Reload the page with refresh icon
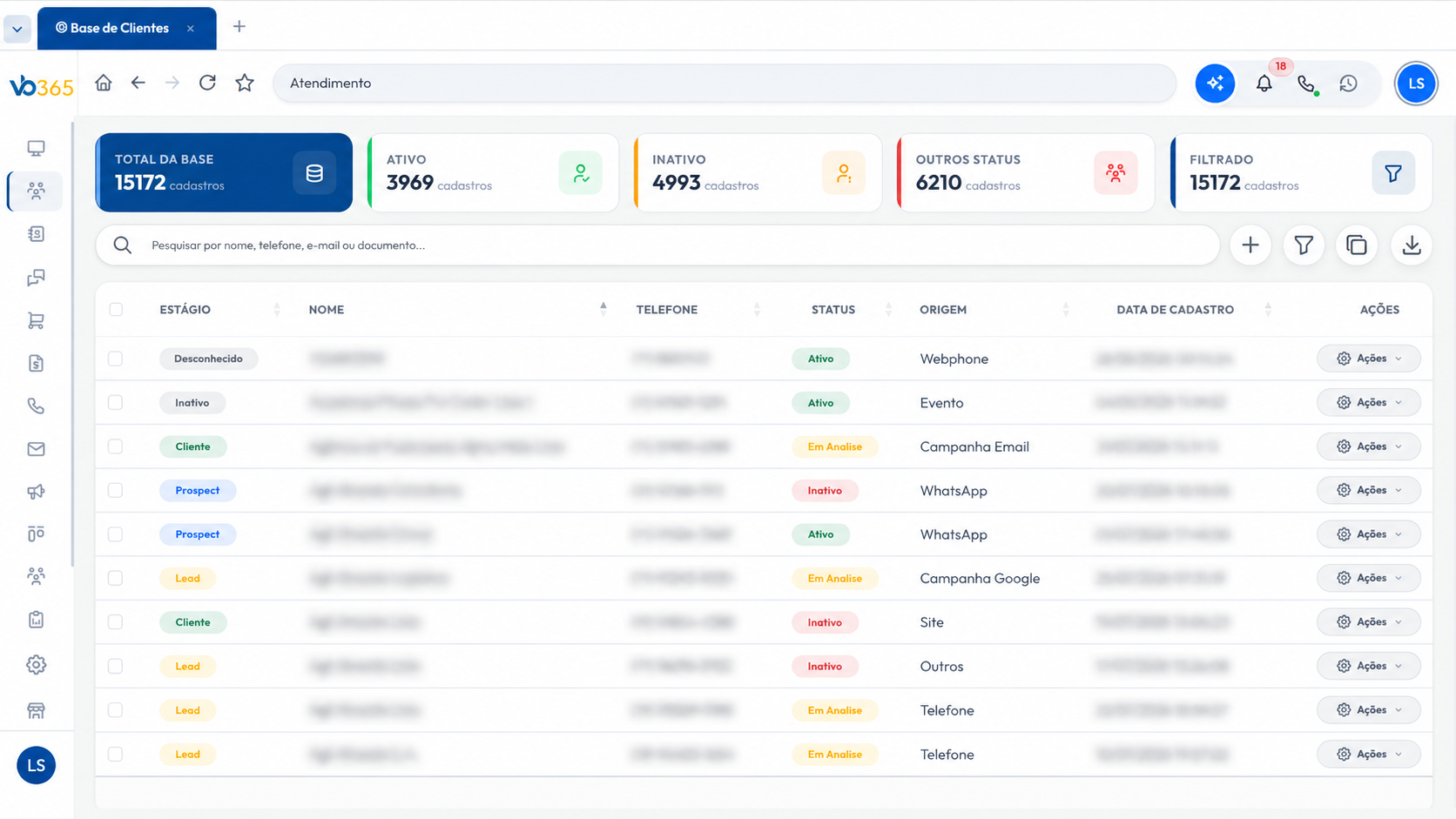The width and height of the screenshot is (1456, 819). [207, 83]
